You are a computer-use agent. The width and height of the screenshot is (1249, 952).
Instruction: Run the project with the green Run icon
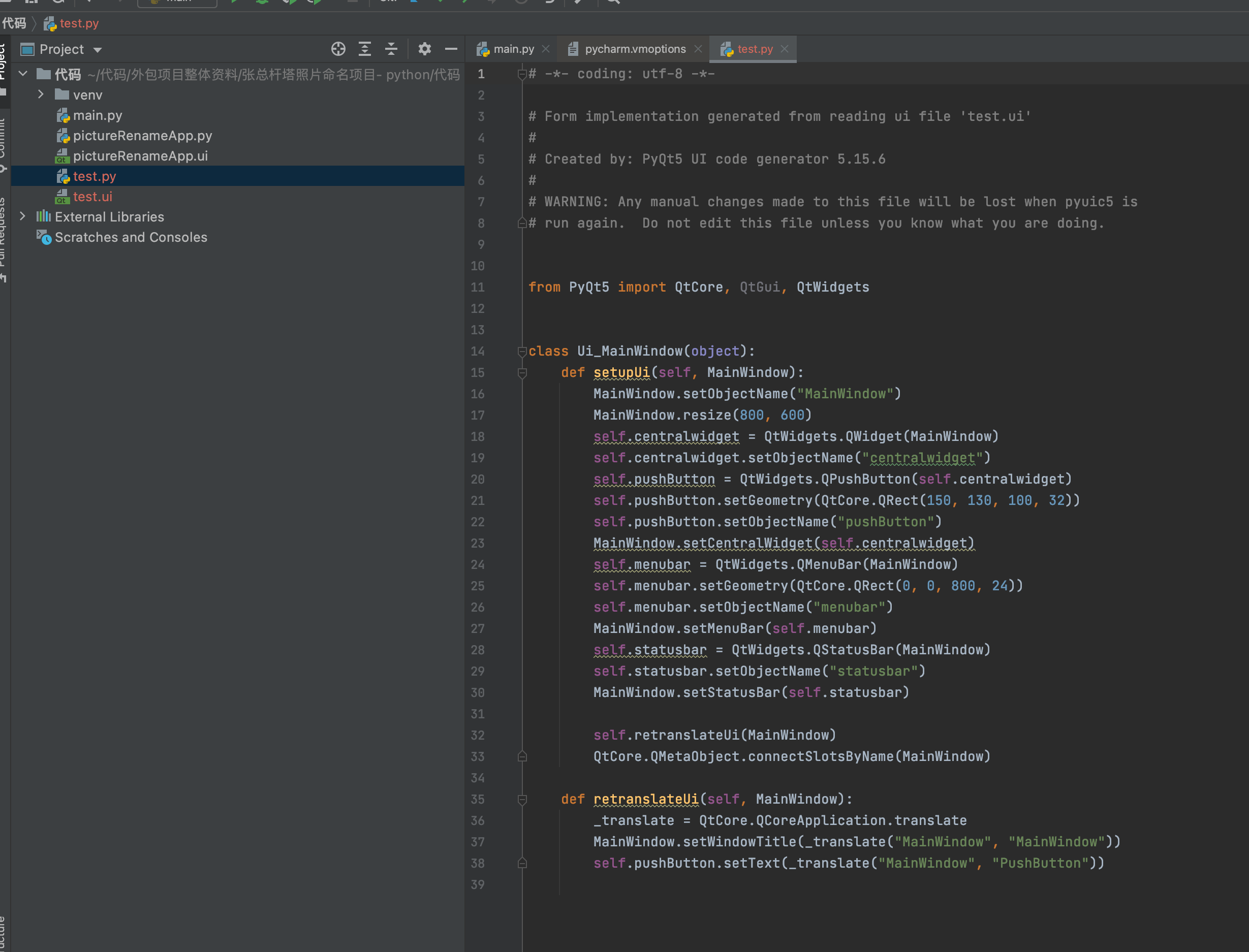coord(235,2)
